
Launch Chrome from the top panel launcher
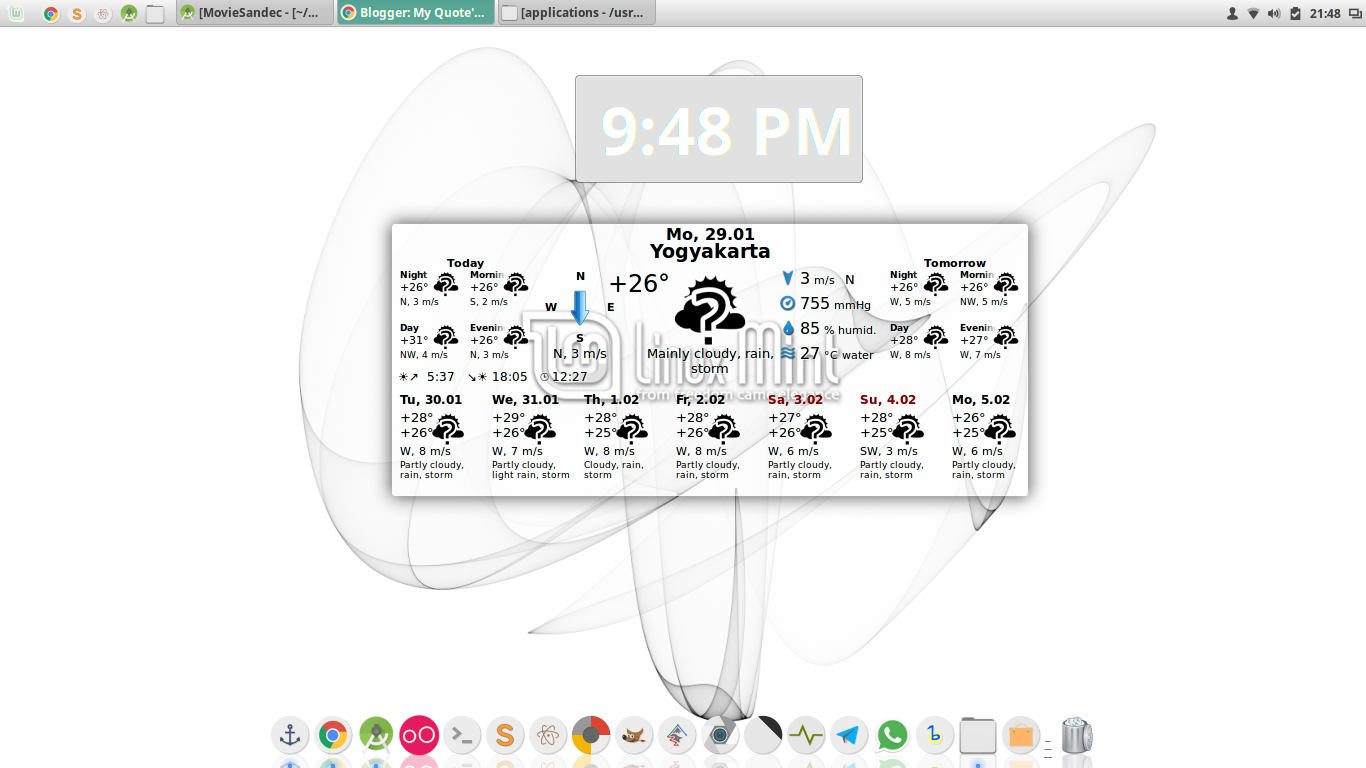(51, 14)
